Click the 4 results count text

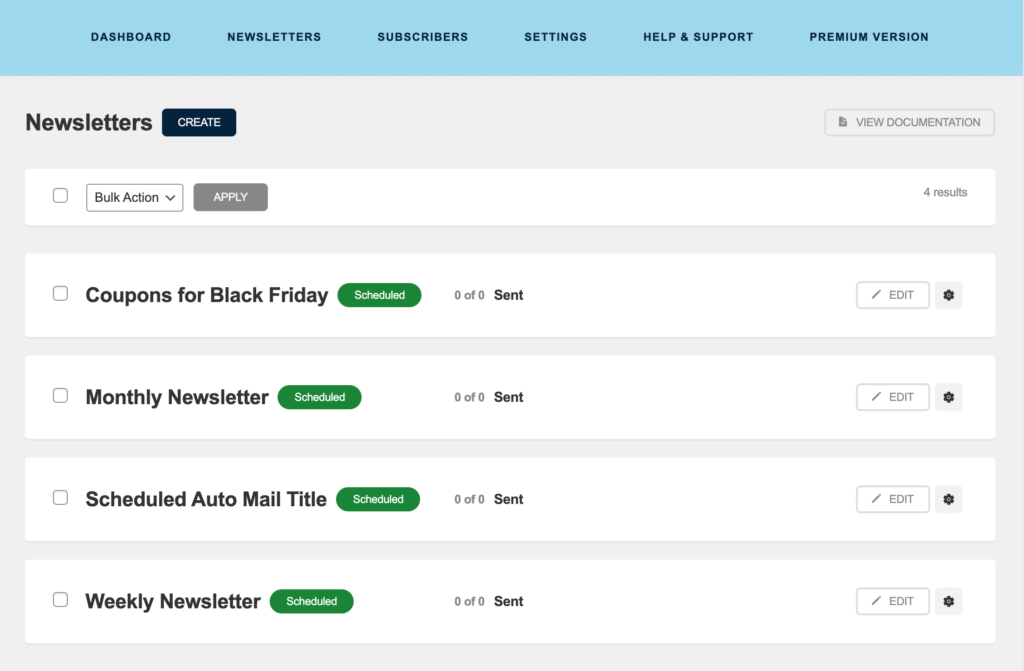pos(945,192)
